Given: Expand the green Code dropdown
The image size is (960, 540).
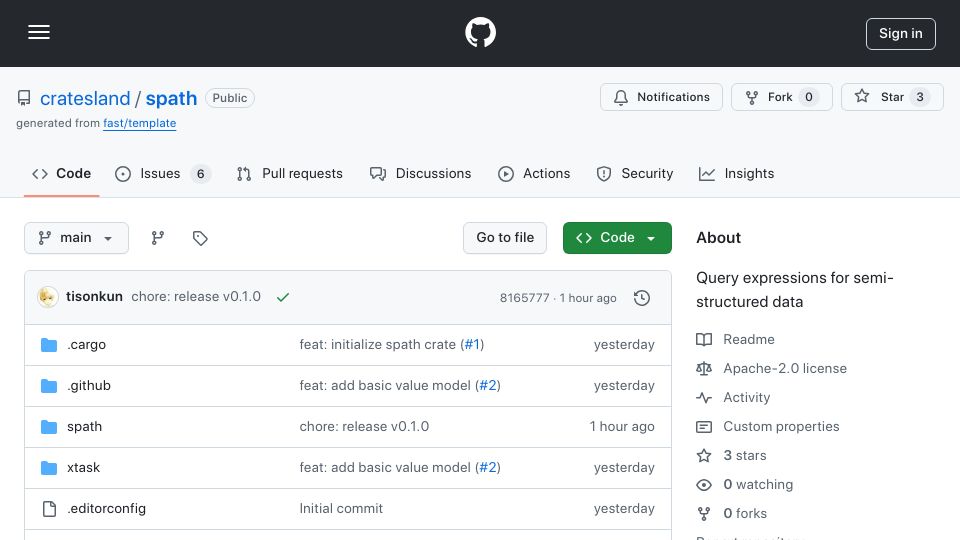Looking at the screenshot, I should pos(617,238).
